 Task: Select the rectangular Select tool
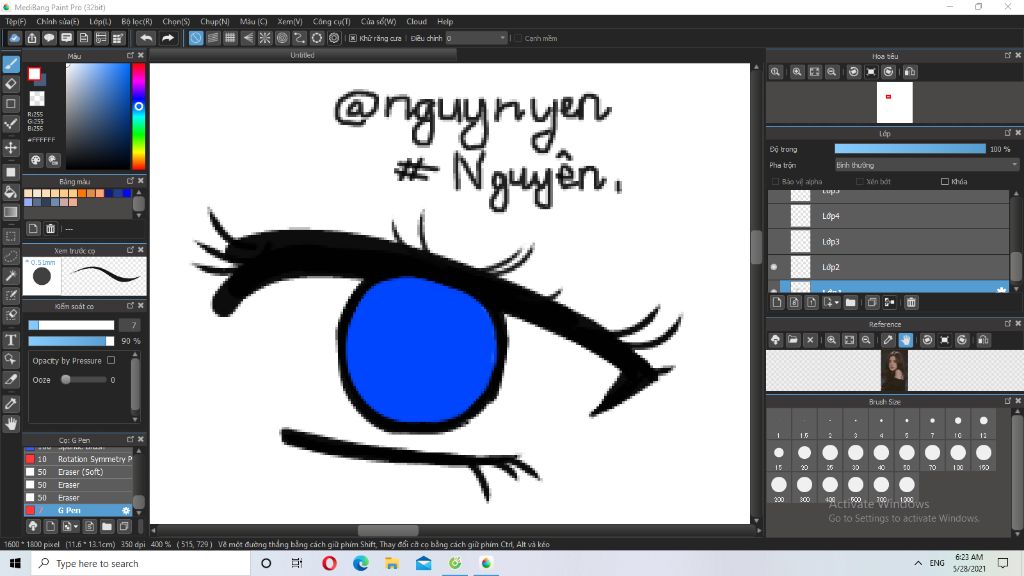point(11,236)
